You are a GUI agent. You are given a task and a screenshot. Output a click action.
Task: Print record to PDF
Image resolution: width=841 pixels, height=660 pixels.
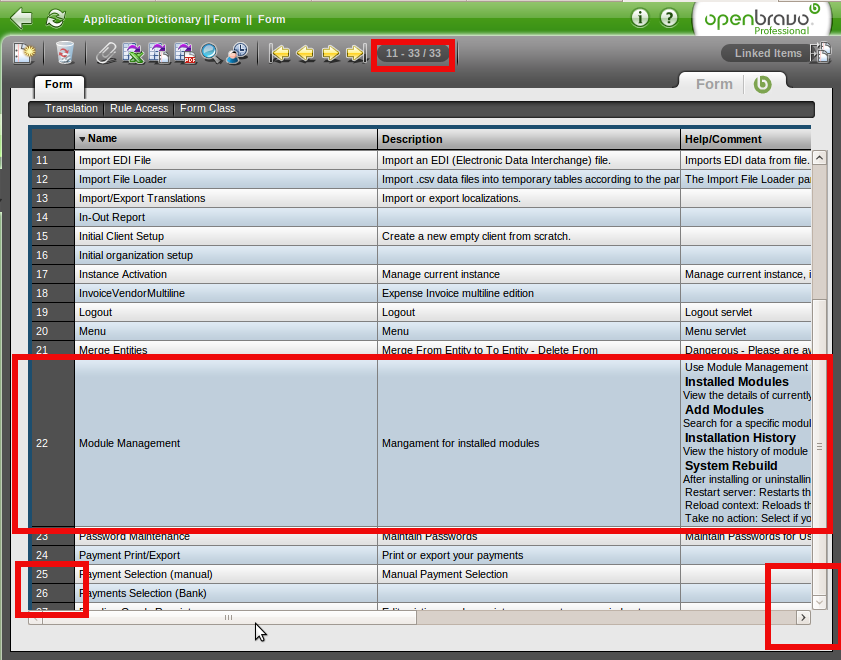(185, 53)
